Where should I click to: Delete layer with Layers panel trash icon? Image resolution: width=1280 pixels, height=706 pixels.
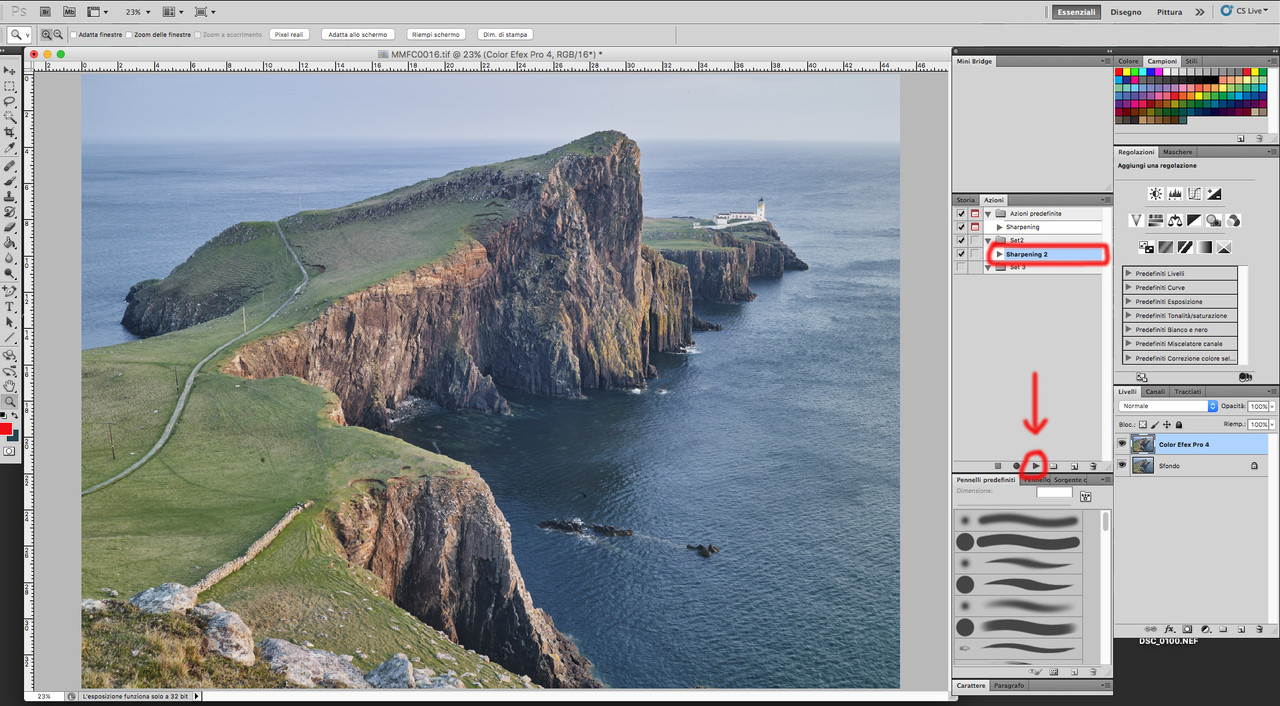[x=1259, y=629]
